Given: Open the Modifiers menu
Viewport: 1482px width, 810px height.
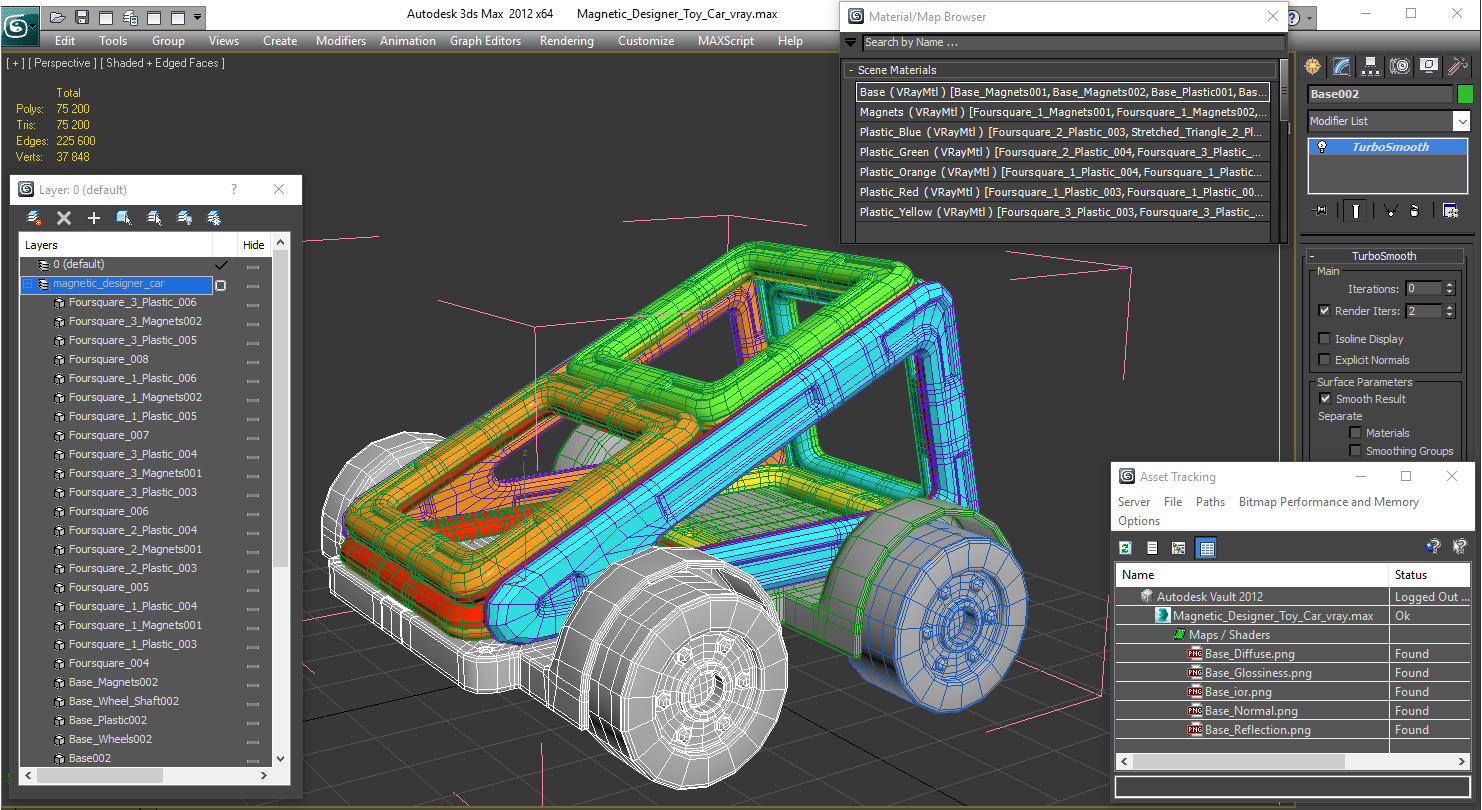Looking at the screenshot, I should 341,41.
